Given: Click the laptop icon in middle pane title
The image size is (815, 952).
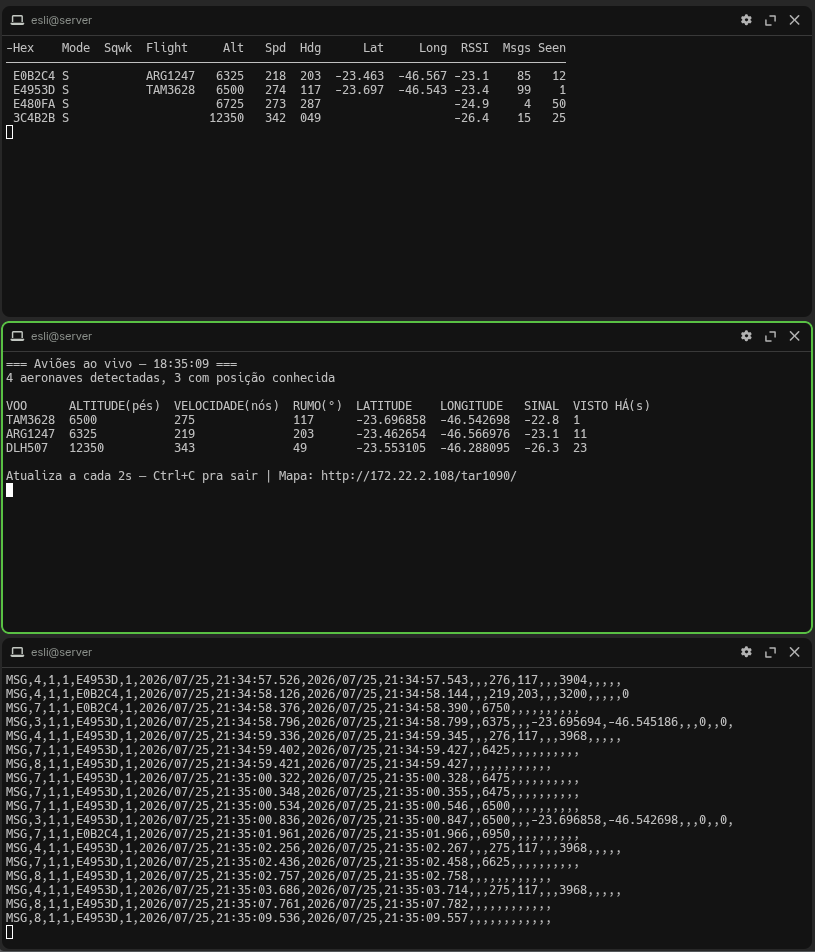Looking at the screenshot, I should pyautogui.click(x=18, y=336).
